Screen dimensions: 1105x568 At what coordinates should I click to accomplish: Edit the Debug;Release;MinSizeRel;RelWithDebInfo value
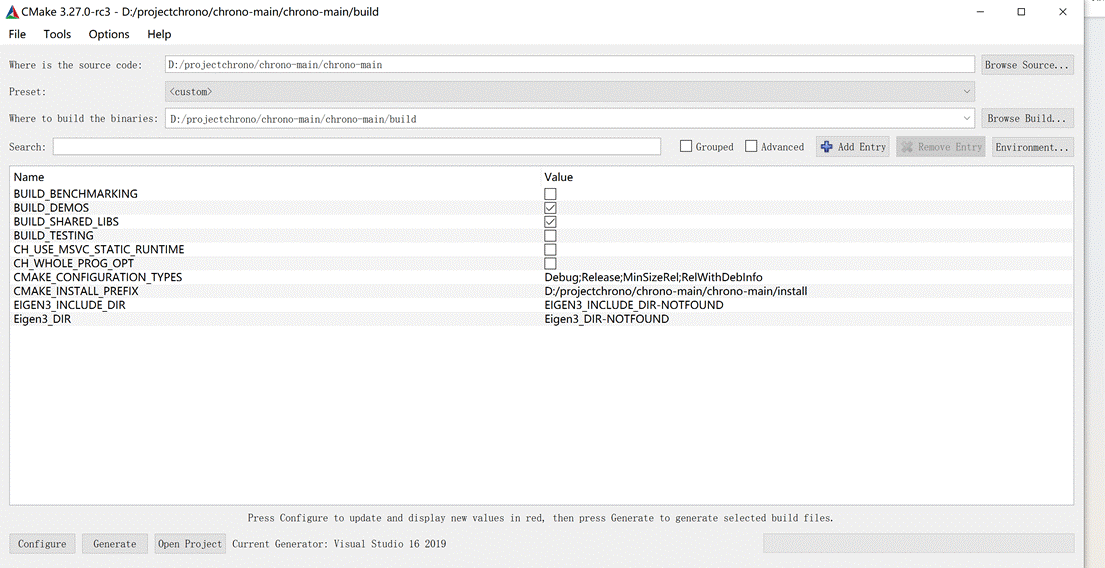[x=653, y=277]
